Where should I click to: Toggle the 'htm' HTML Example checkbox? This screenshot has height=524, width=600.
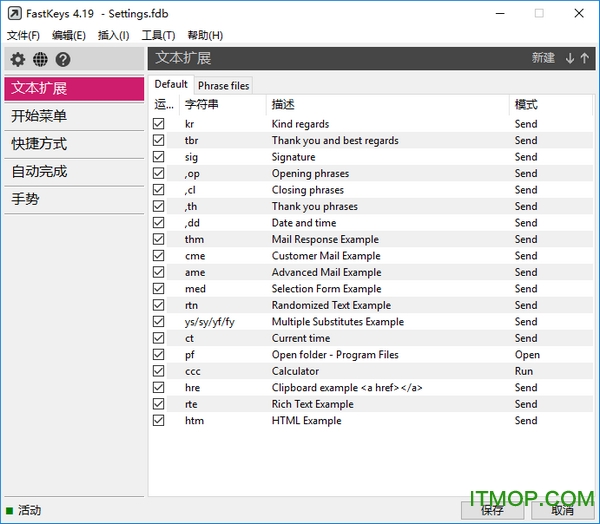[159, 421]
